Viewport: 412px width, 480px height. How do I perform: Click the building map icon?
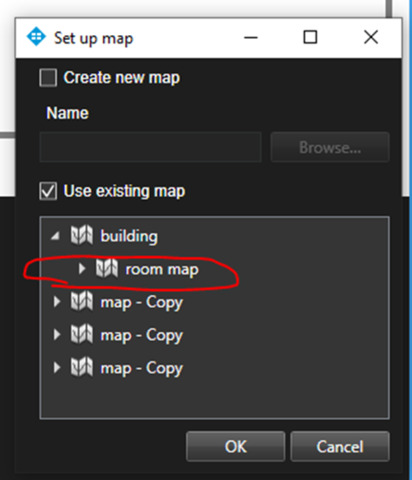(82, 235)
